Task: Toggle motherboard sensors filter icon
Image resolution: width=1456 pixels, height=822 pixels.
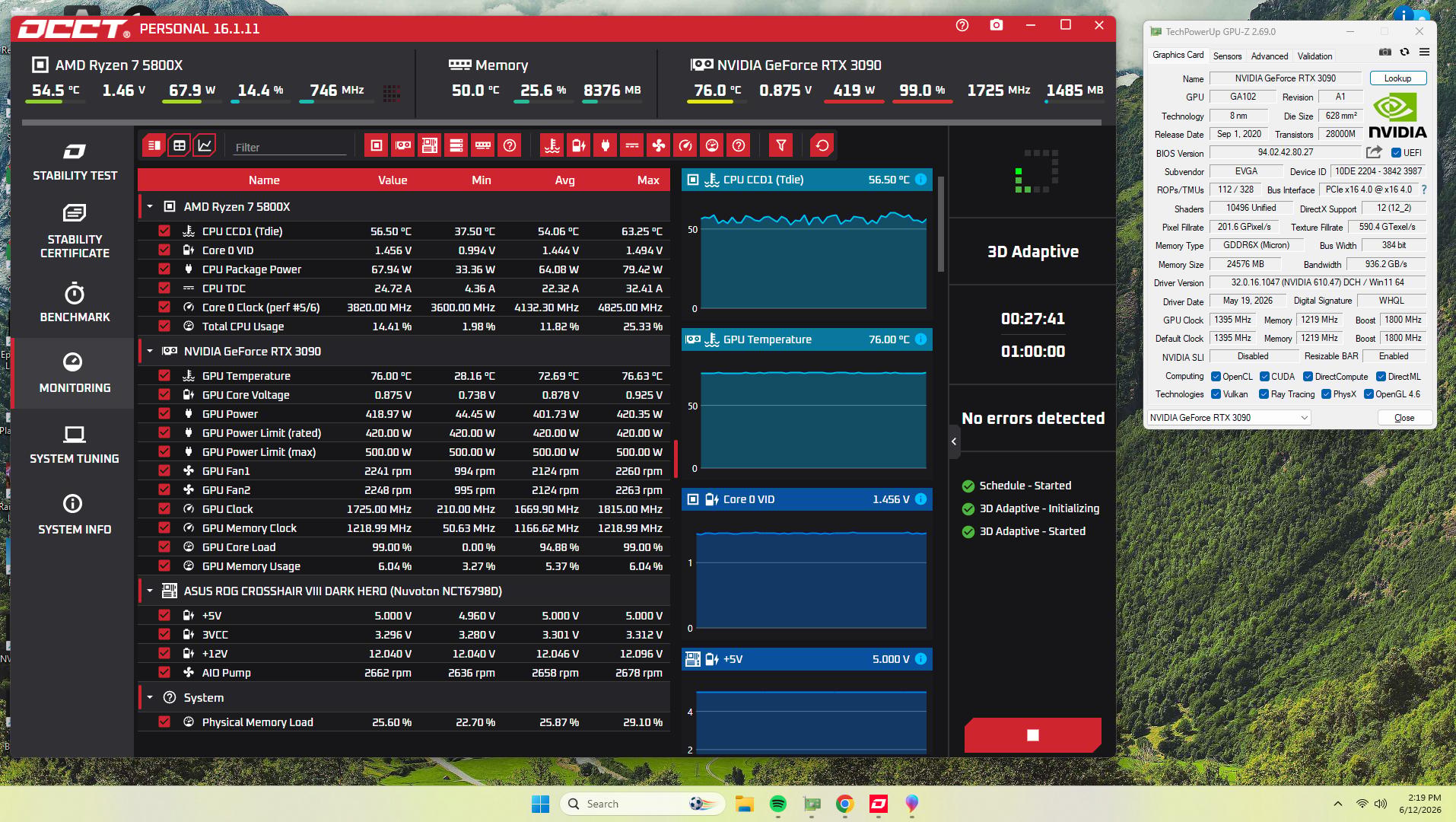Action: click(x=430, y=145)
